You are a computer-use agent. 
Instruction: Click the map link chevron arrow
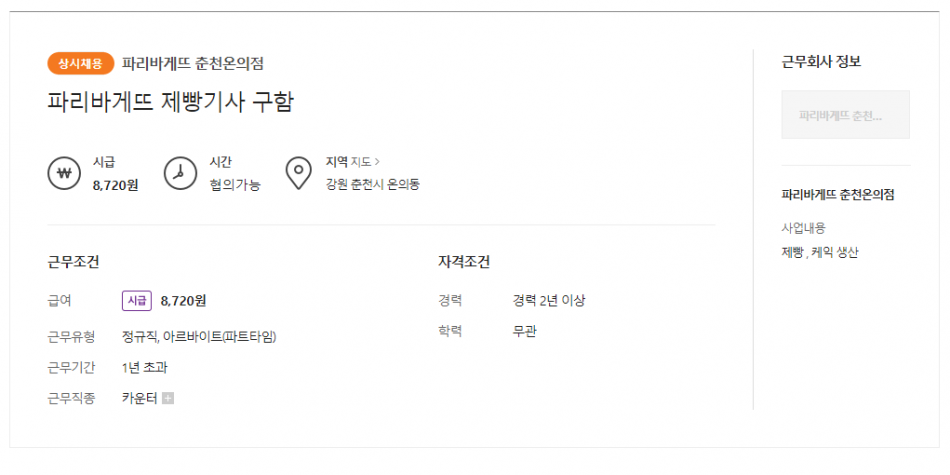pos(377,162)
